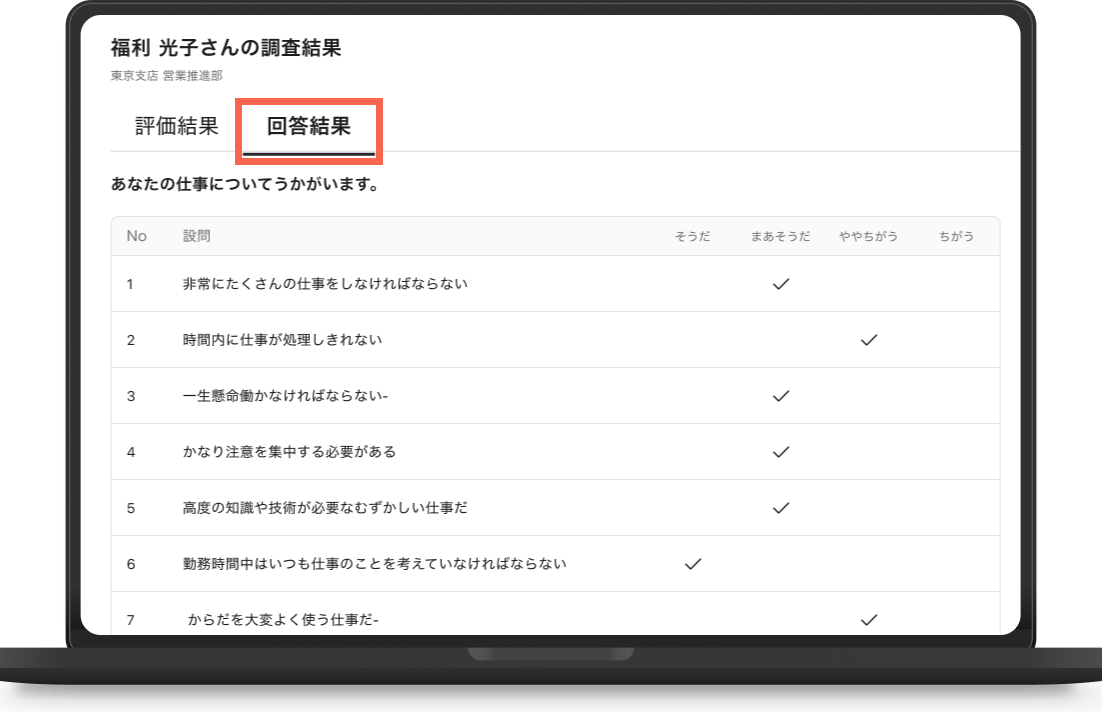The image size is (1102, 712).
Task: Click the そうだ checkmark in row 6
Action: (x=693, y=564)
